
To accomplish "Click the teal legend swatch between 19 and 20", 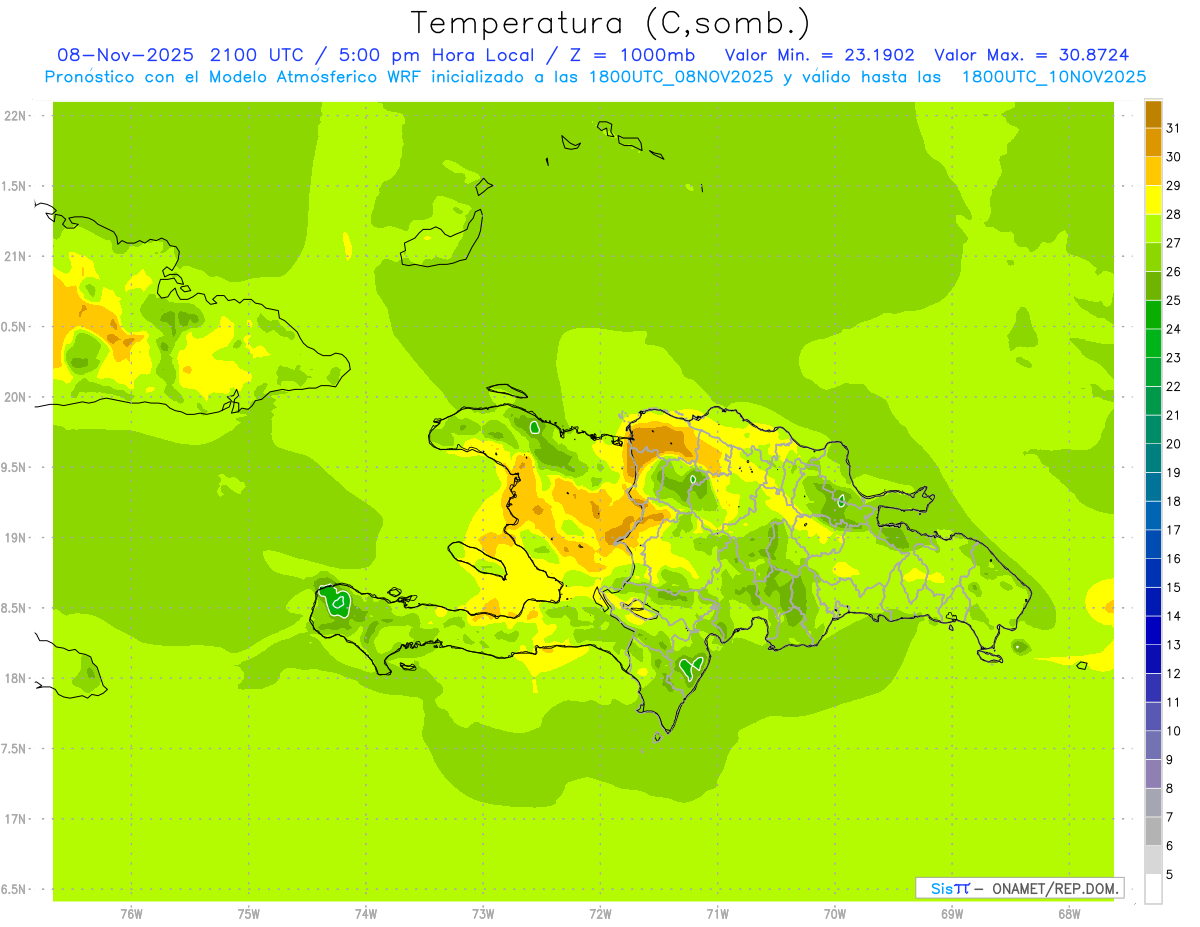I will [x=1154, y=458].
